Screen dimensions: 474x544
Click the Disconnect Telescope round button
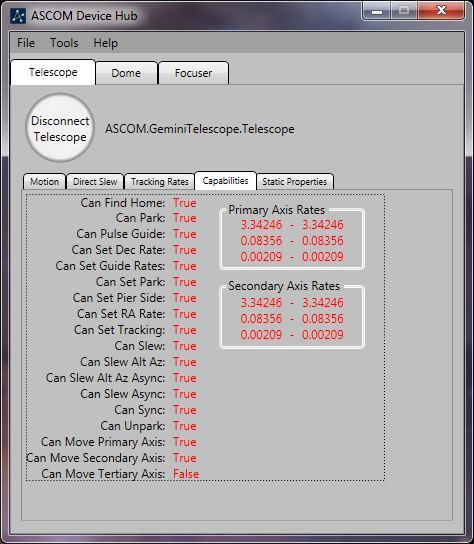tap(60, 128)
